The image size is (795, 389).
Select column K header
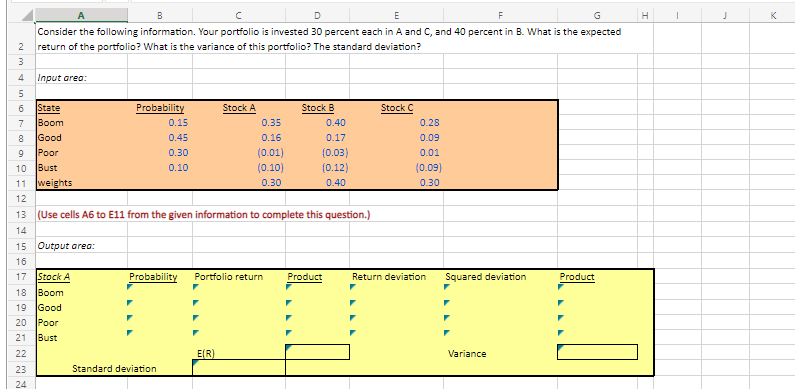pos(772,15)
